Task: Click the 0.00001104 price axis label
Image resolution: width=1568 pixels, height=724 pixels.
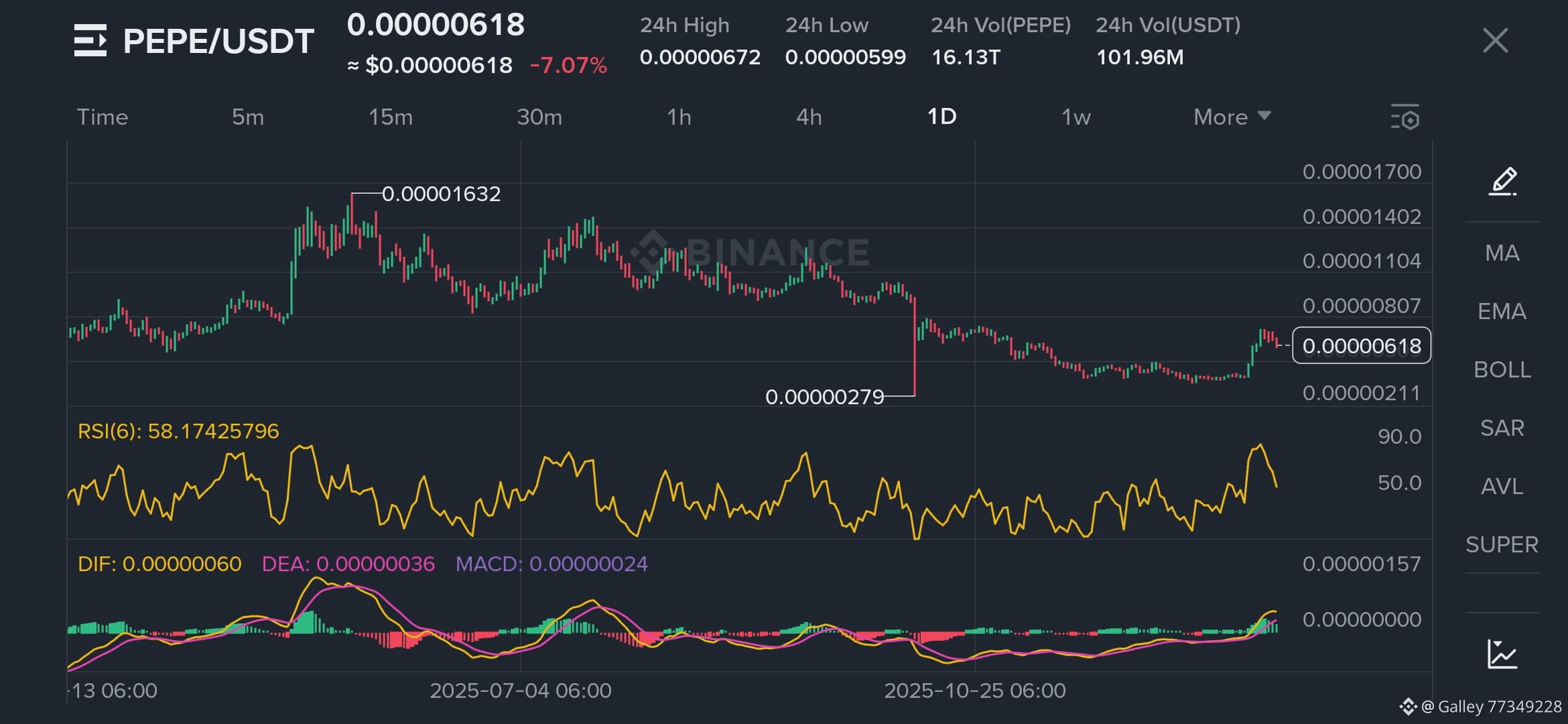Action: click(1362, 261)
